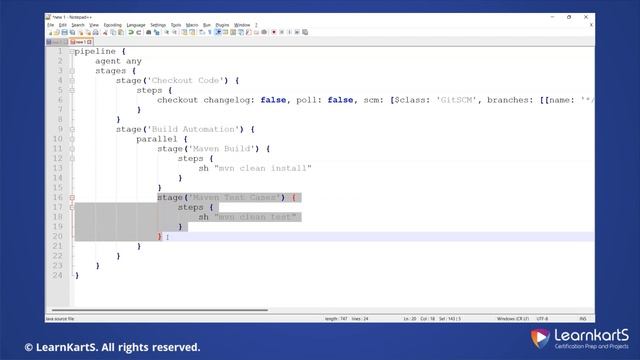Open the Search menu
Screen dimensions: 640x360
point(78,25)
